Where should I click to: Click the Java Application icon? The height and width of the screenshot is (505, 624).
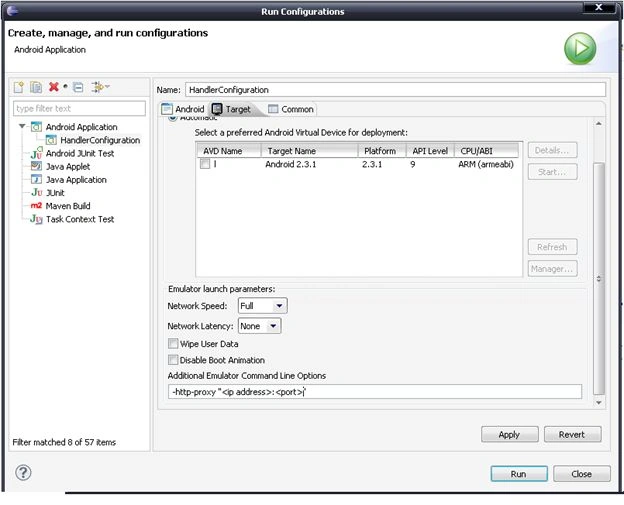[36, 179]
